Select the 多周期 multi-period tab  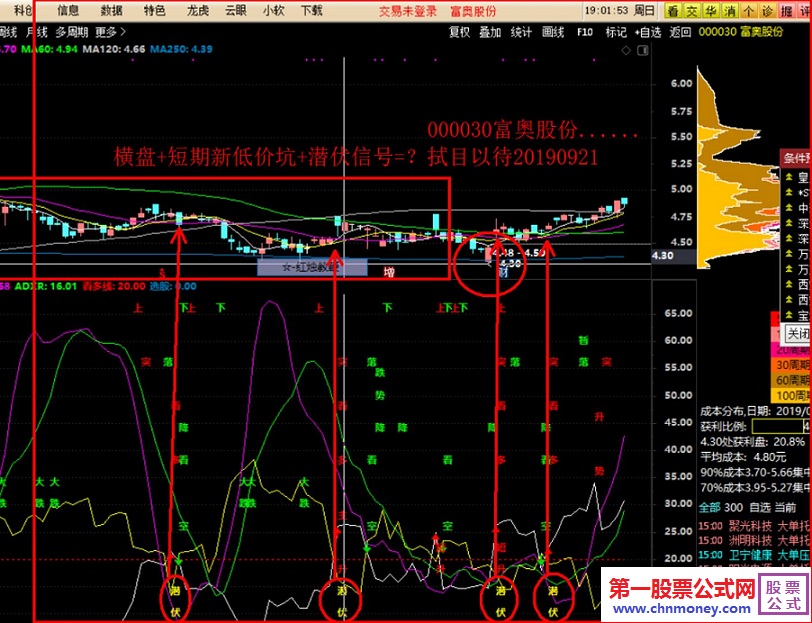71,33
